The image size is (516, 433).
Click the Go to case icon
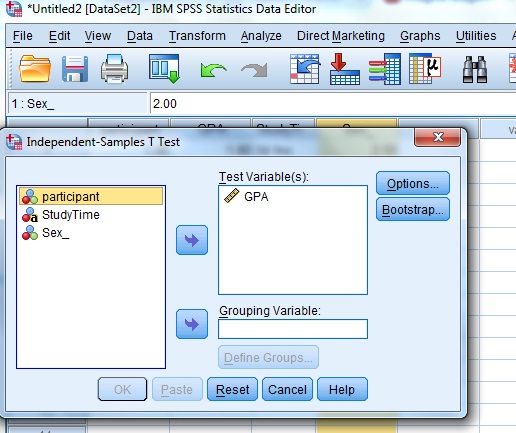[305, 69]
